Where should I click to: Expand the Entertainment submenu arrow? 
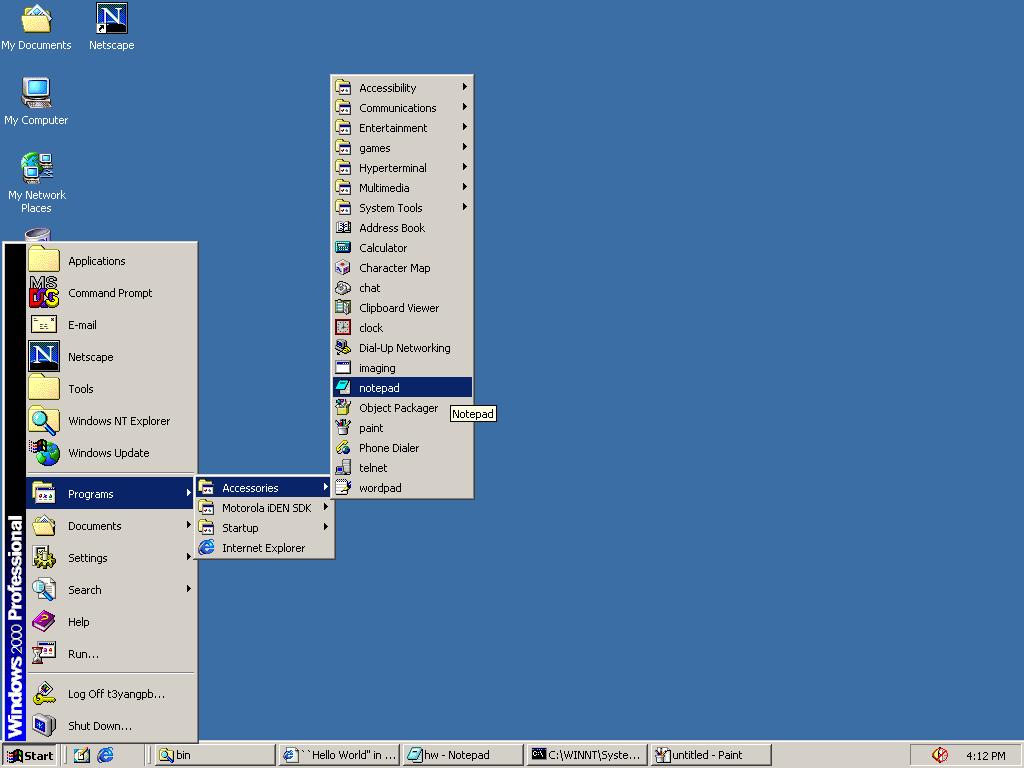coord(464,127)
